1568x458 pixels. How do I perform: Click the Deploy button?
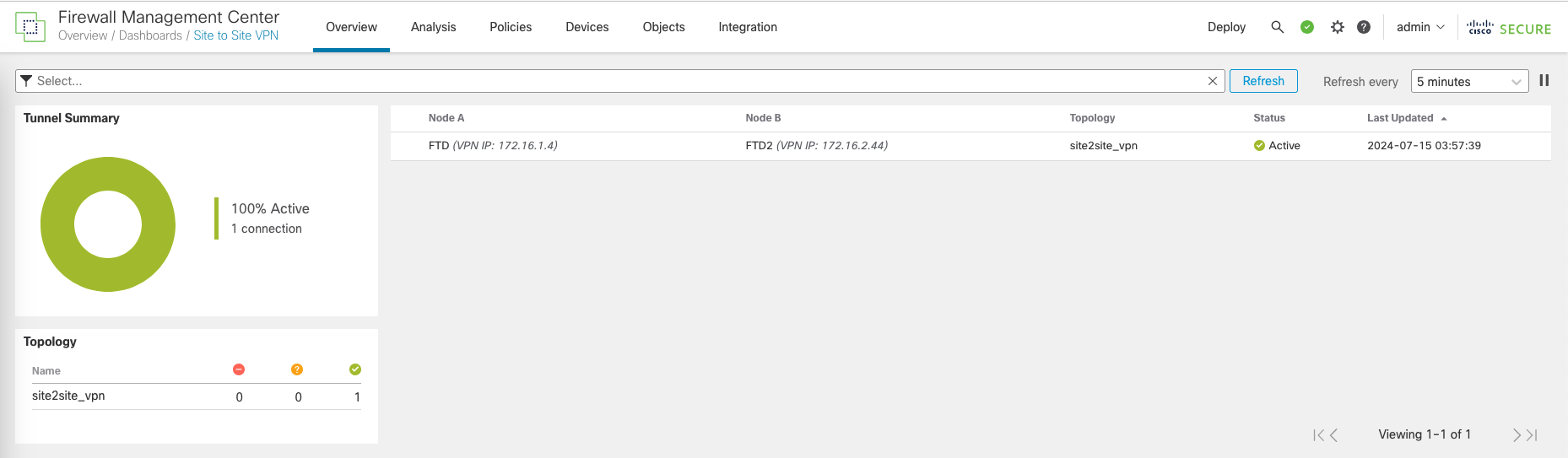(1225, 27)
